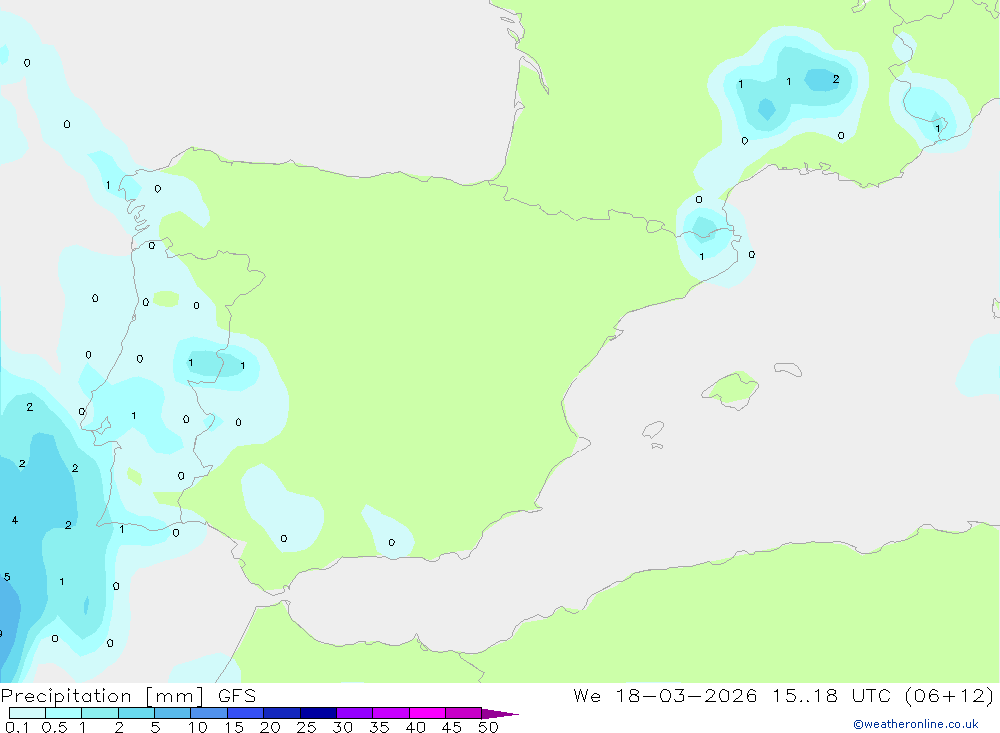
Task: Click the purple arrow tip beyond 50 mm
Action: tap(500, 714)
